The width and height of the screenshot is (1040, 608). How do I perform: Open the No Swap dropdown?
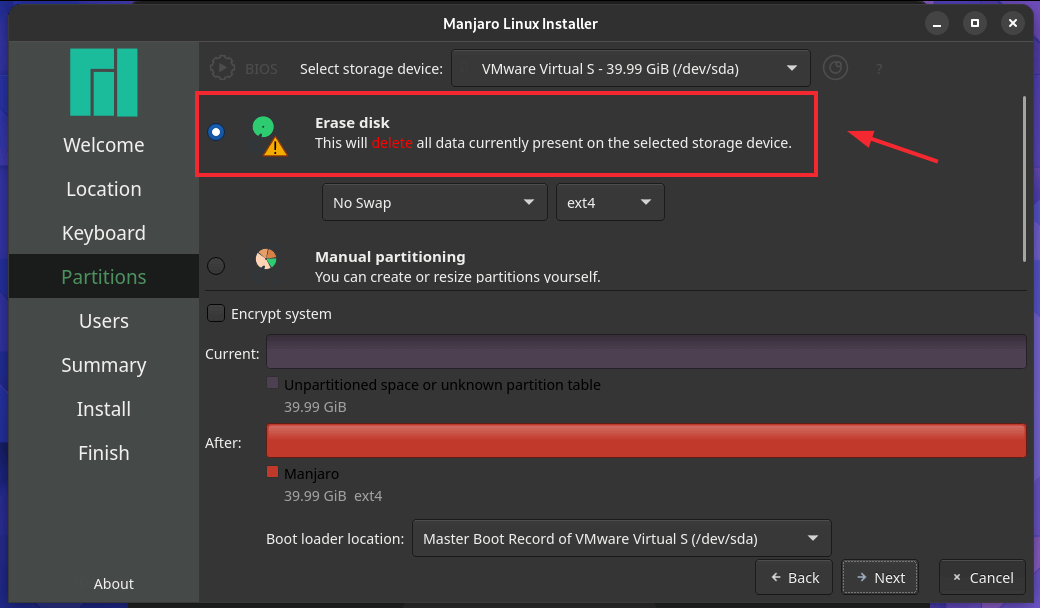(434, 202)
